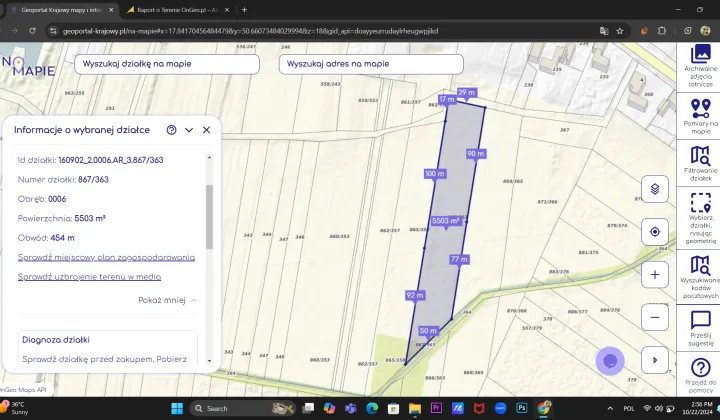720x420 pixels.
Task: Open the parcel filtering tool
Action: (700, 163)
